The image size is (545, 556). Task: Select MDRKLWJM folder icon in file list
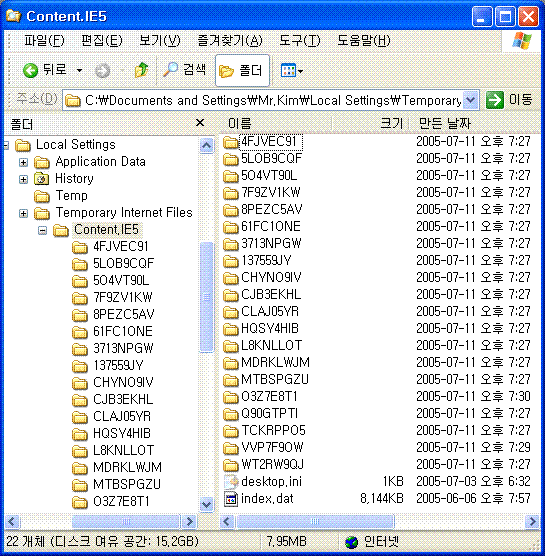pyautogui.click(x=230, y=363)
